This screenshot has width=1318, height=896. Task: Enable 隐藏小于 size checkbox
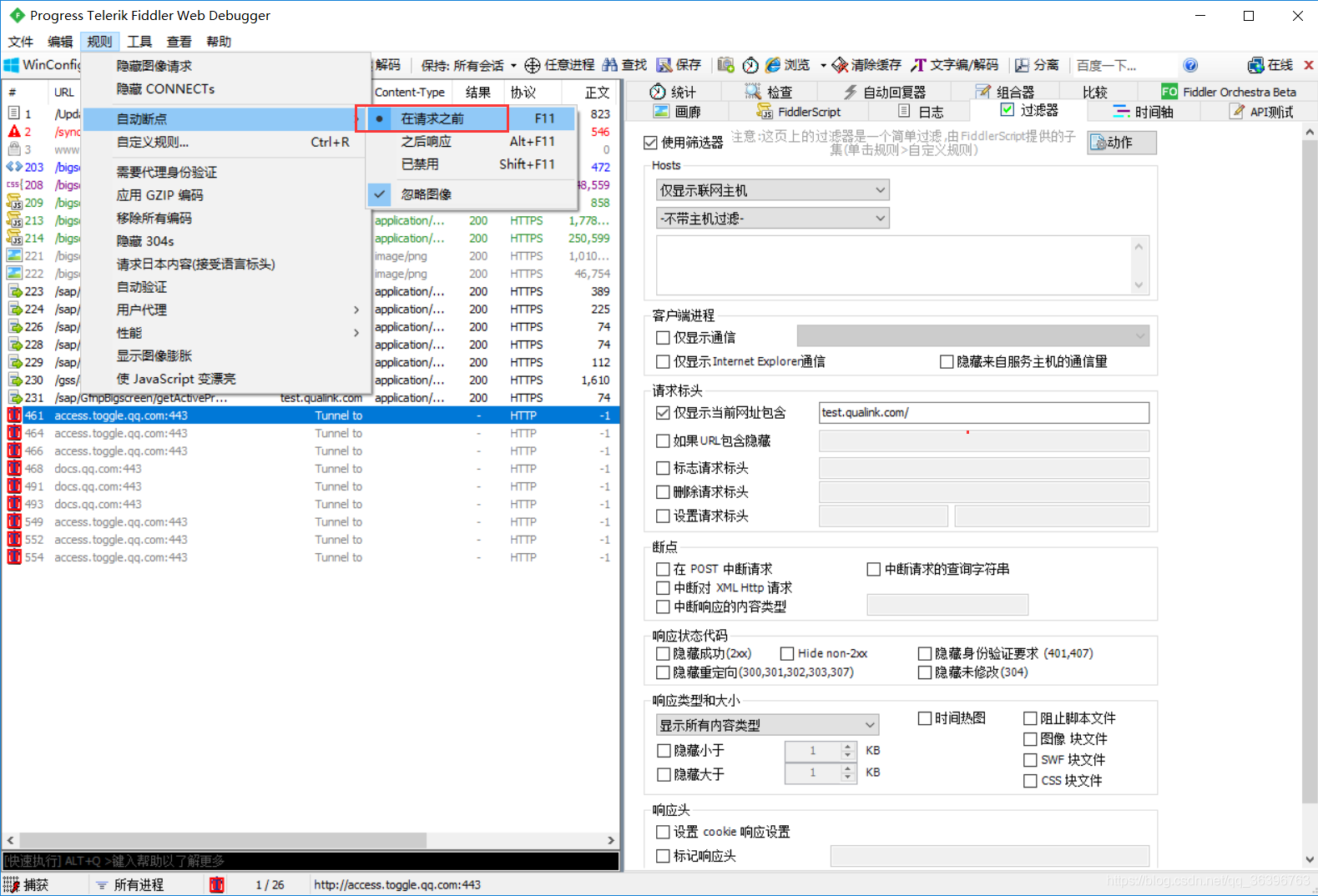point(664,751)
